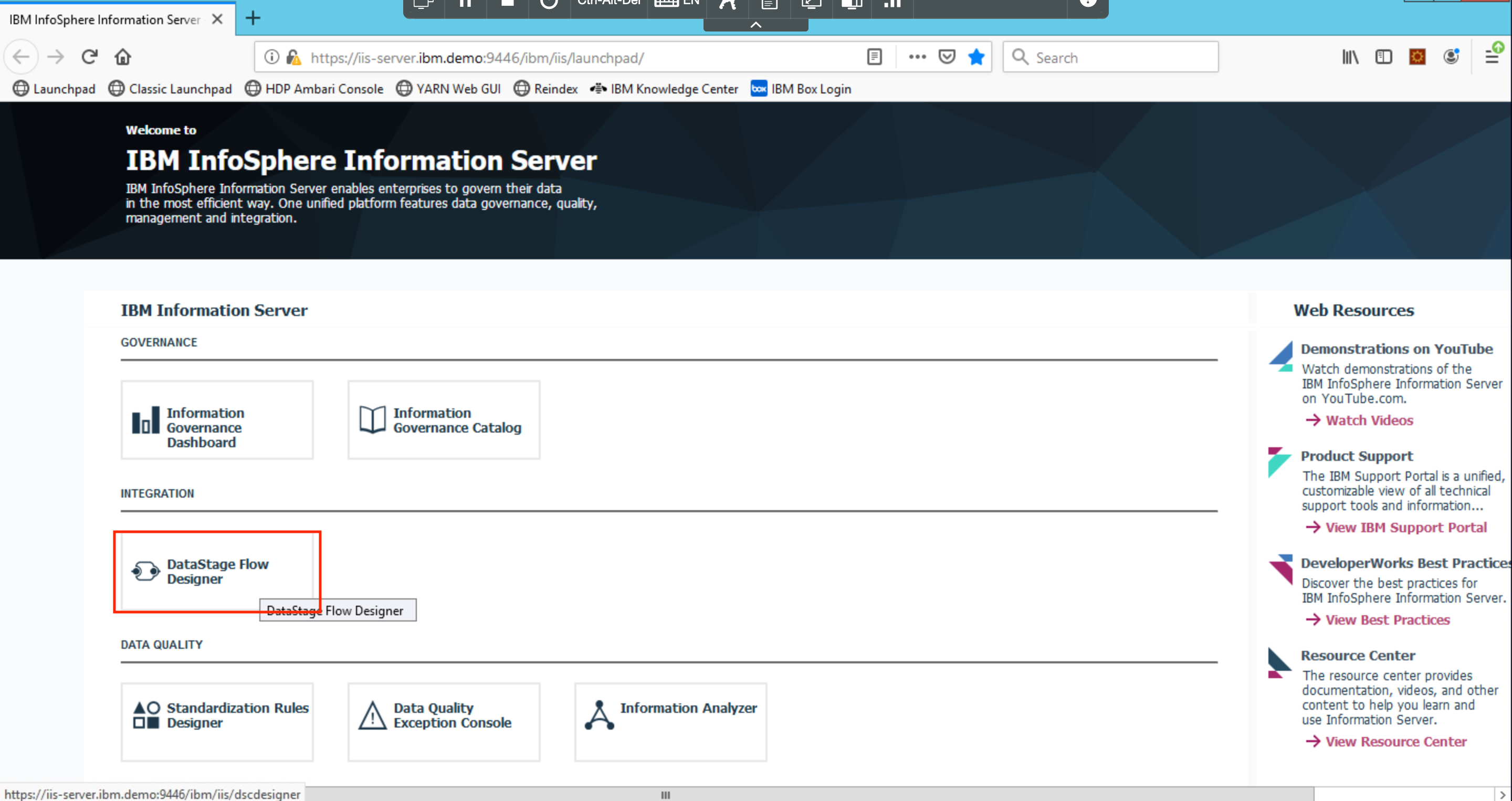Click the horizontal scrollbar at page bottom
This screenshot has width=1512, height=801.
[665, 795]
